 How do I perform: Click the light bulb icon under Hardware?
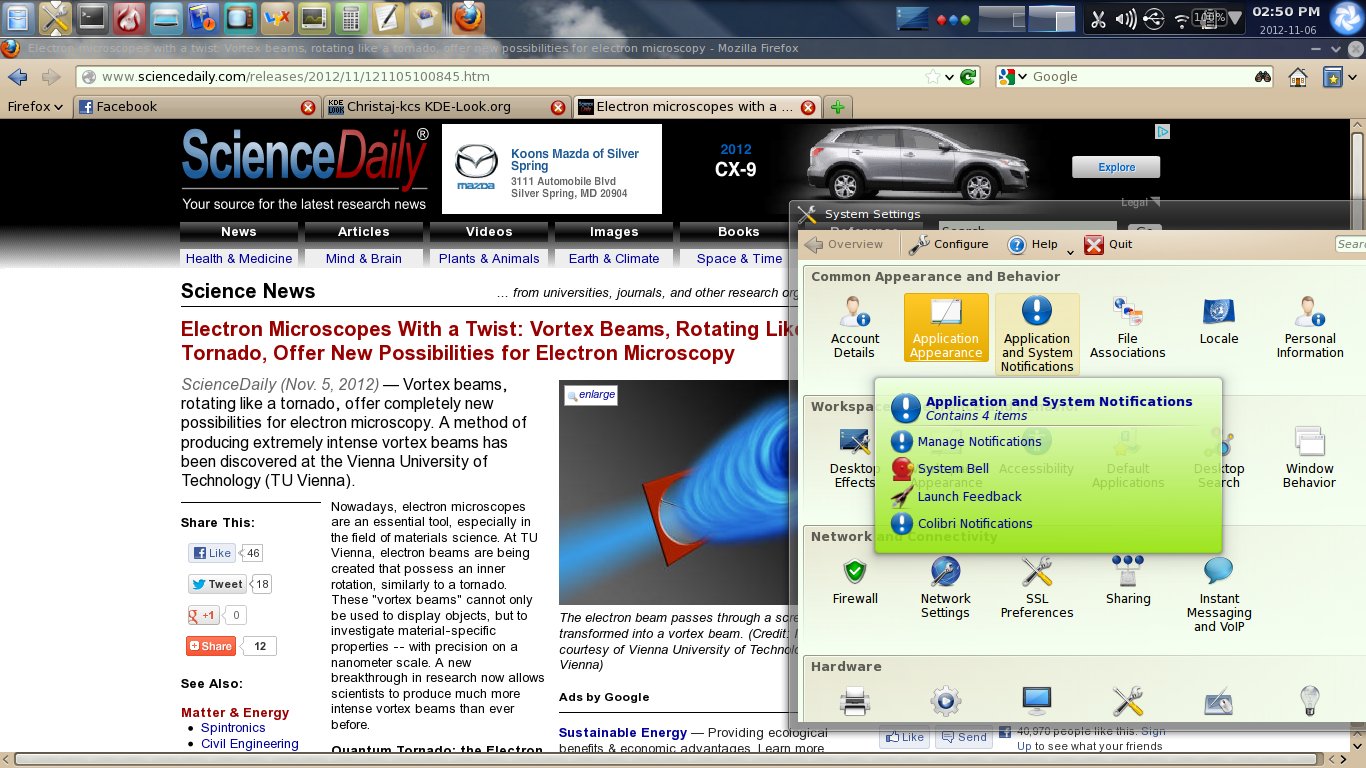1310,701
